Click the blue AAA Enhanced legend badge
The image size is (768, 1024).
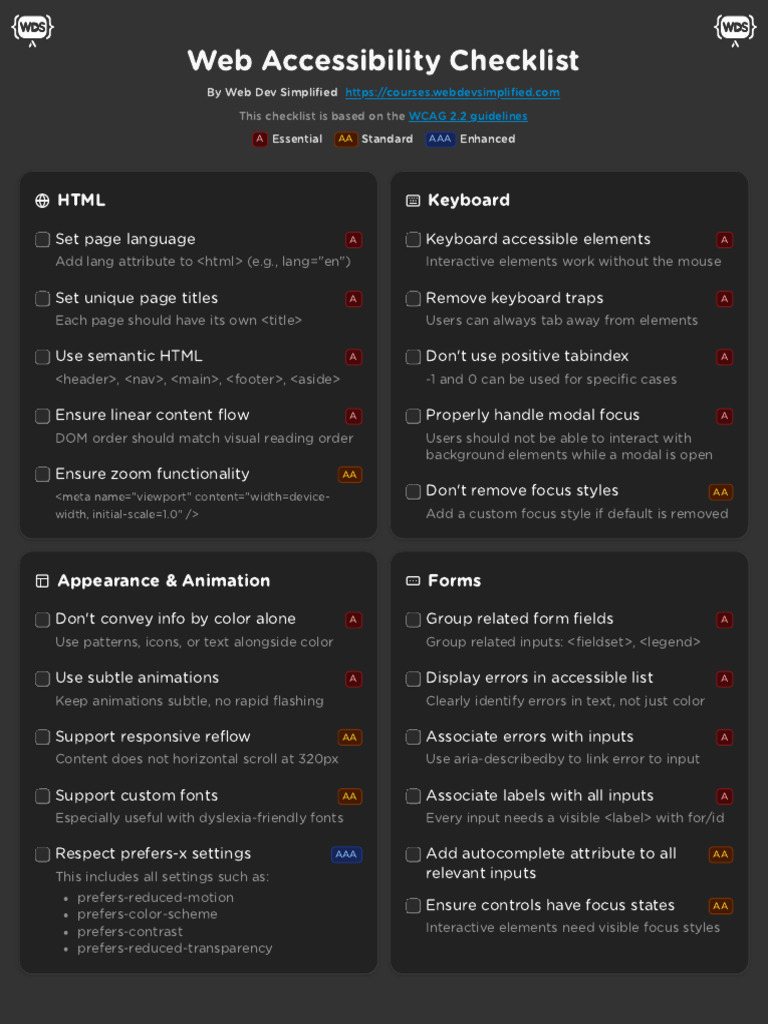click(440, 140)
